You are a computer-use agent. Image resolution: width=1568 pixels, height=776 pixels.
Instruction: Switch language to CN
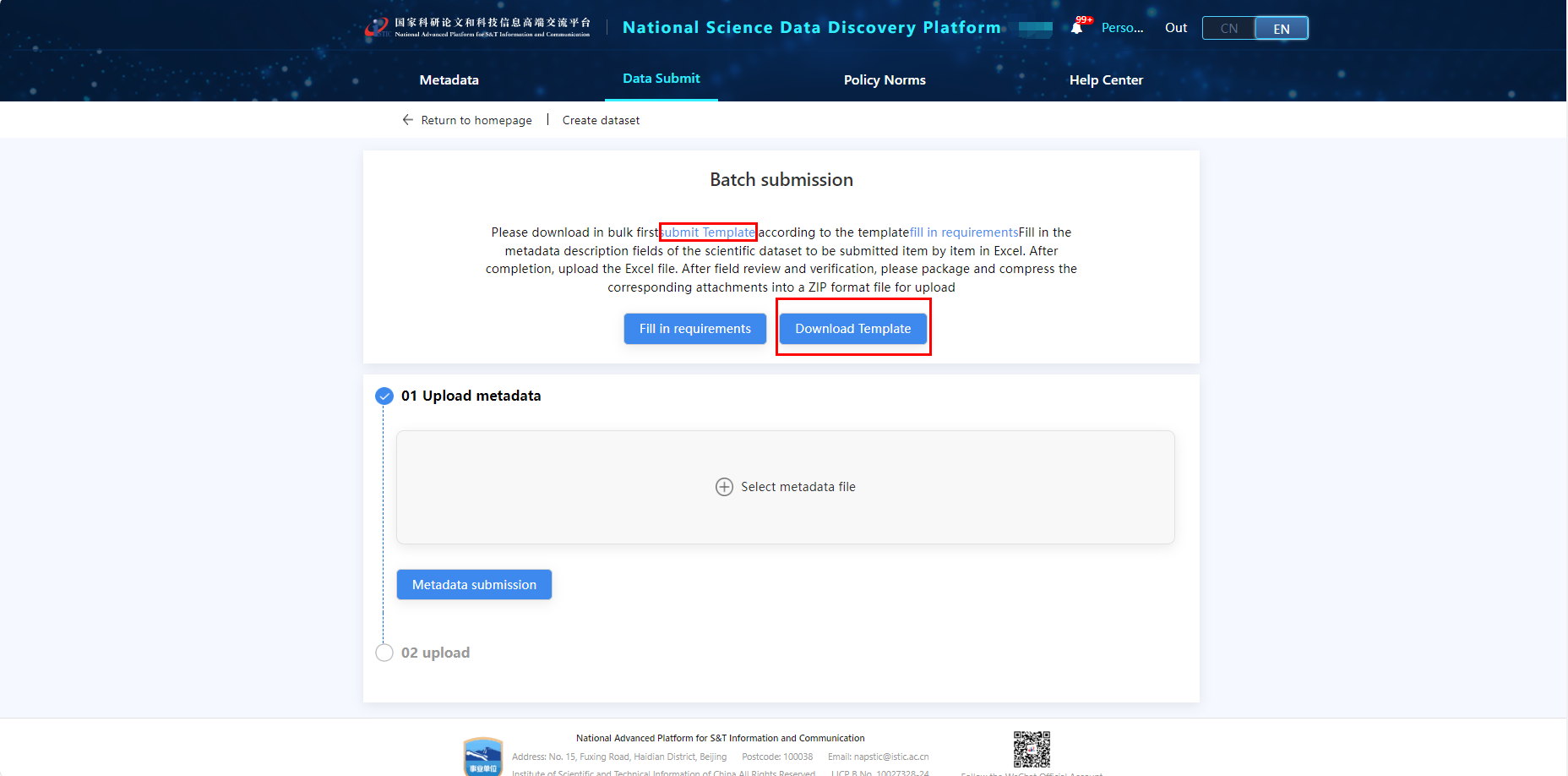(1229, 29)
